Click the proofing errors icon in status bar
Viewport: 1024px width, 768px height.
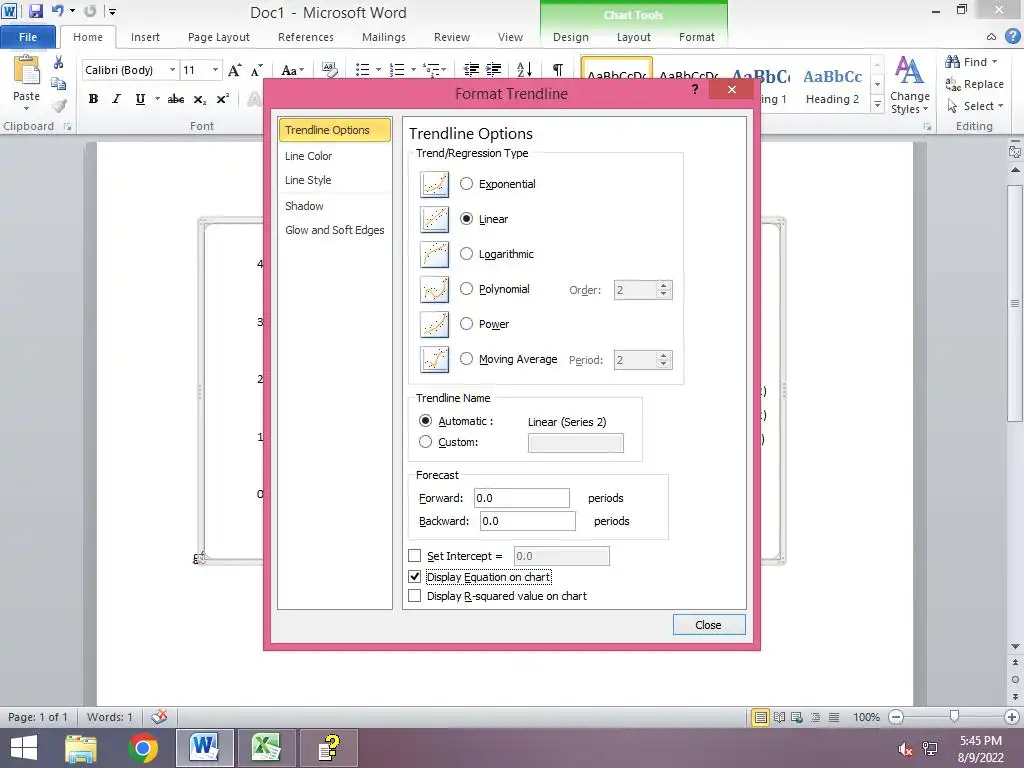[159, 717]
